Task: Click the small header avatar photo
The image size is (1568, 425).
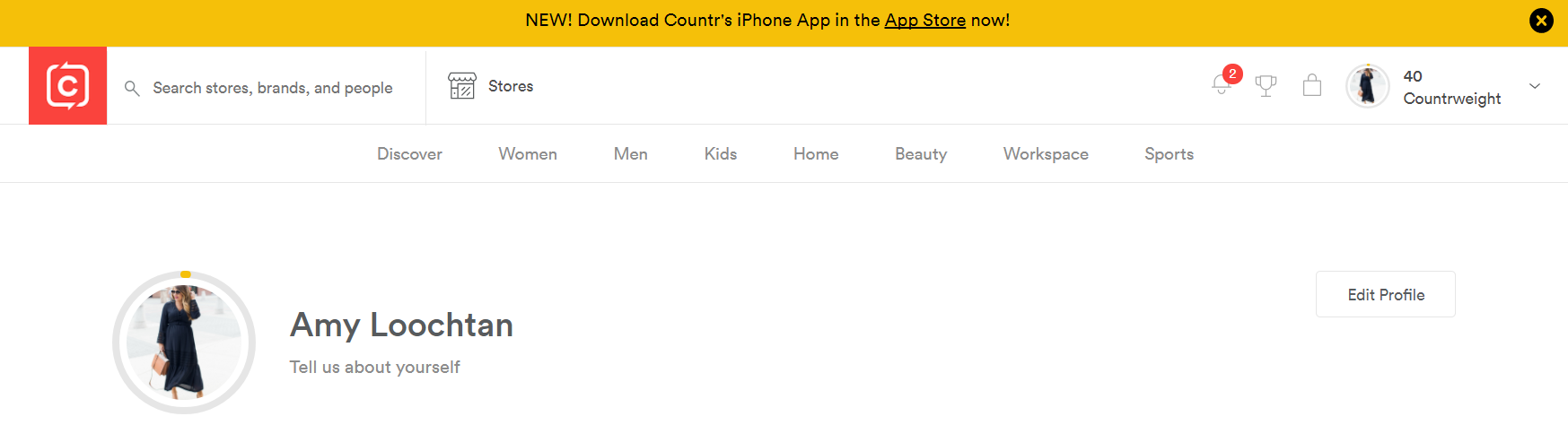Action: pos(1368,86)
